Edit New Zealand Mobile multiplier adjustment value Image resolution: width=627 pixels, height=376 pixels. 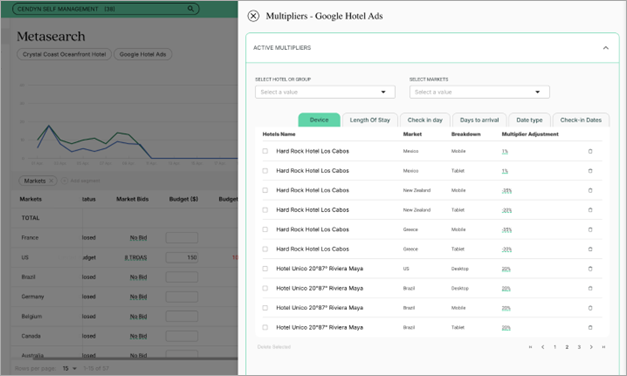pos(507,191)
